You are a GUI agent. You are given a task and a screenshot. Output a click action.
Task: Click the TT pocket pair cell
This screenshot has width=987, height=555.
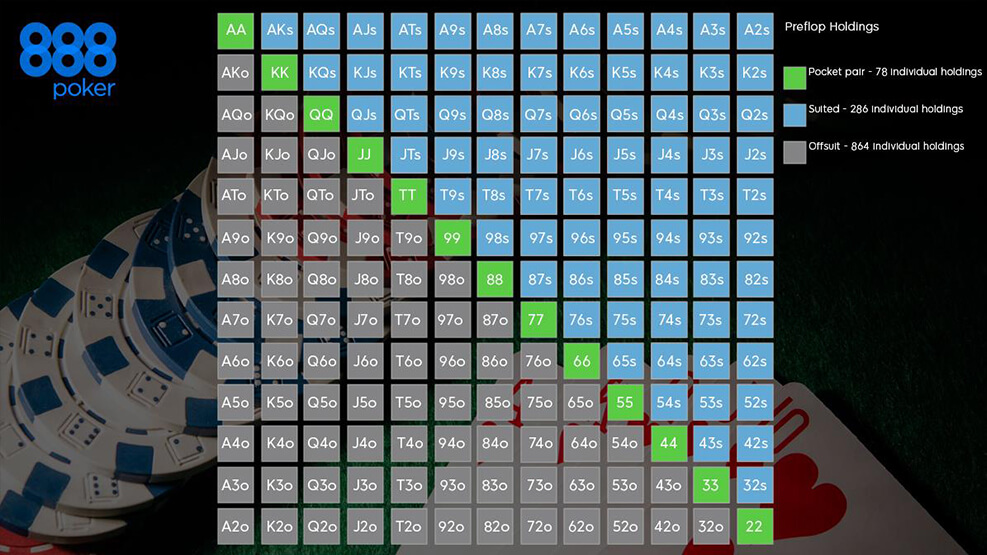pyautogui.click(x=409, y=196)
